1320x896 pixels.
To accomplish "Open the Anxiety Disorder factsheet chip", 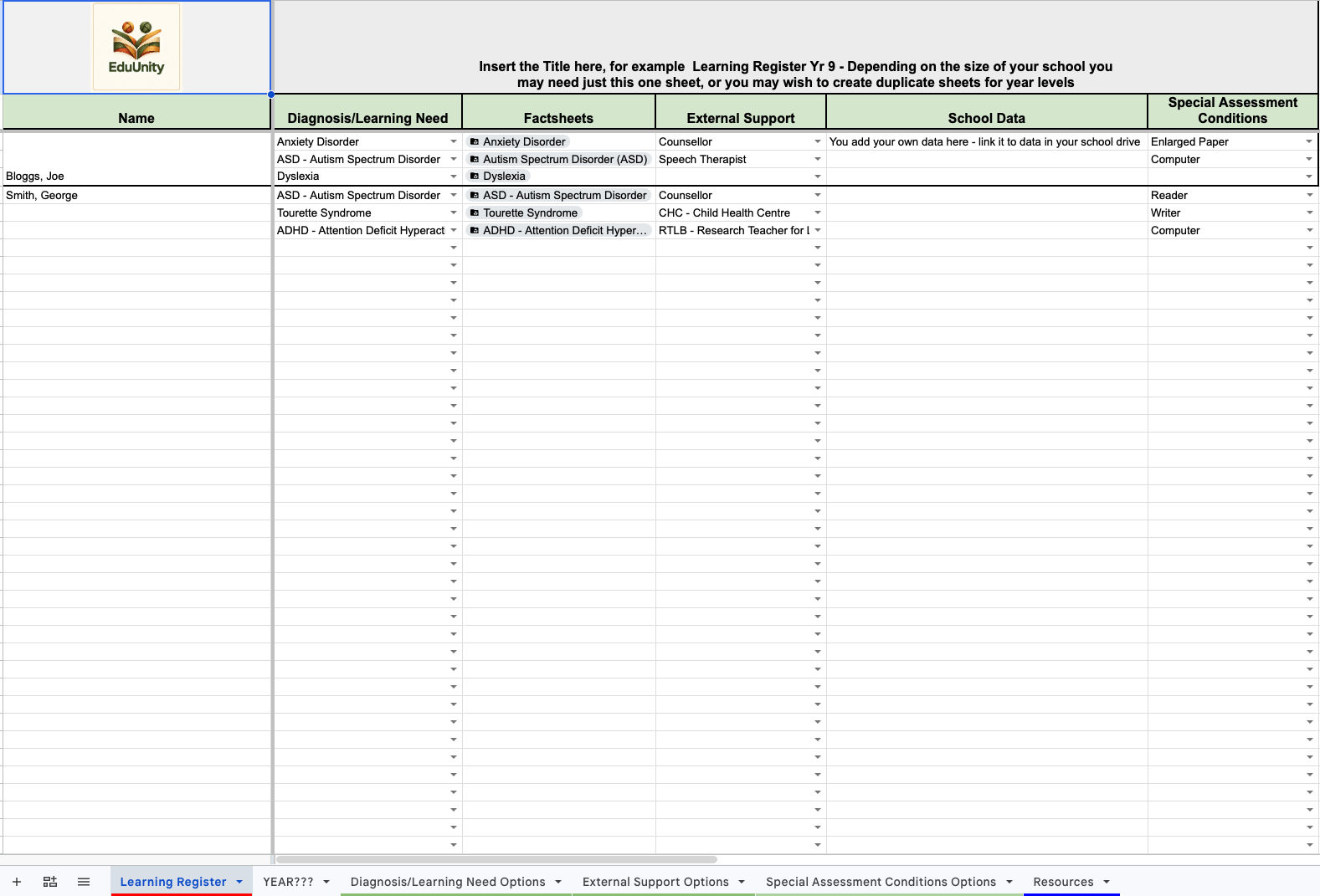I will click(518, 142).
